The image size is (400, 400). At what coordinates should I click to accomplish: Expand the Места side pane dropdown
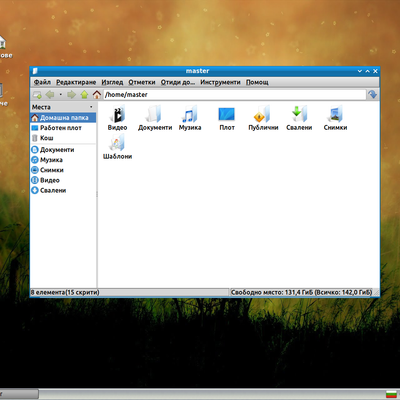point(91,107)
